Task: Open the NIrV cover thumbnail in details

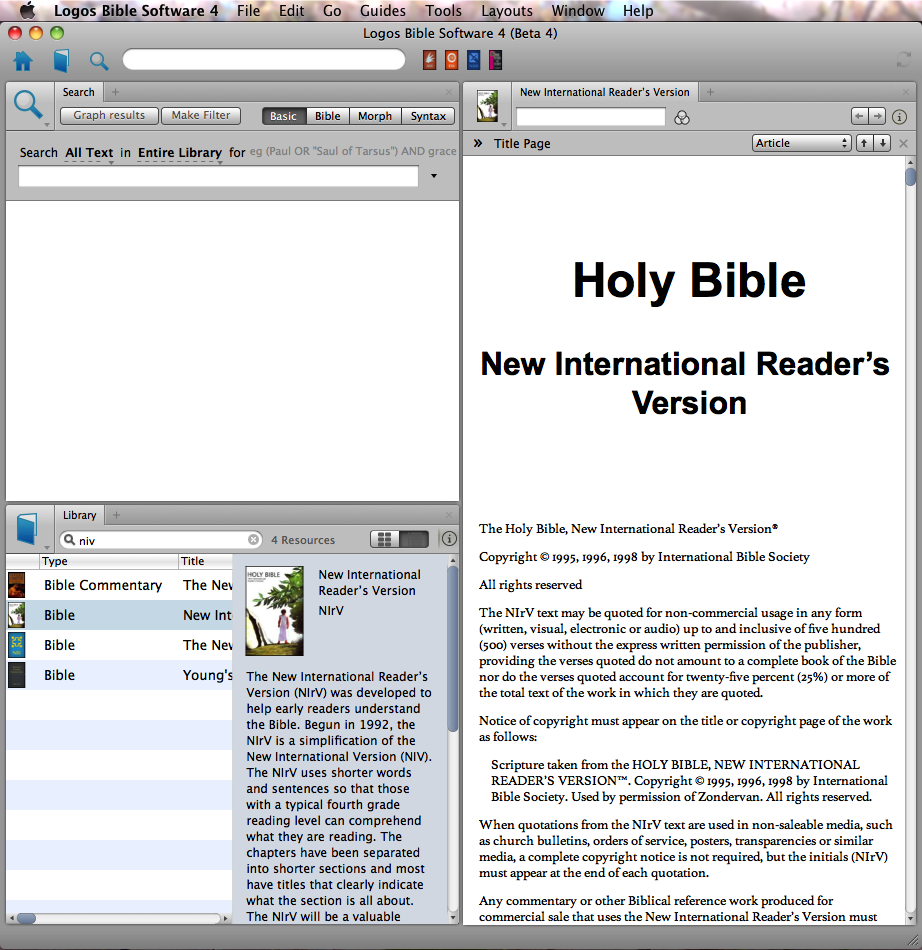Action: [x=274, y=611]
